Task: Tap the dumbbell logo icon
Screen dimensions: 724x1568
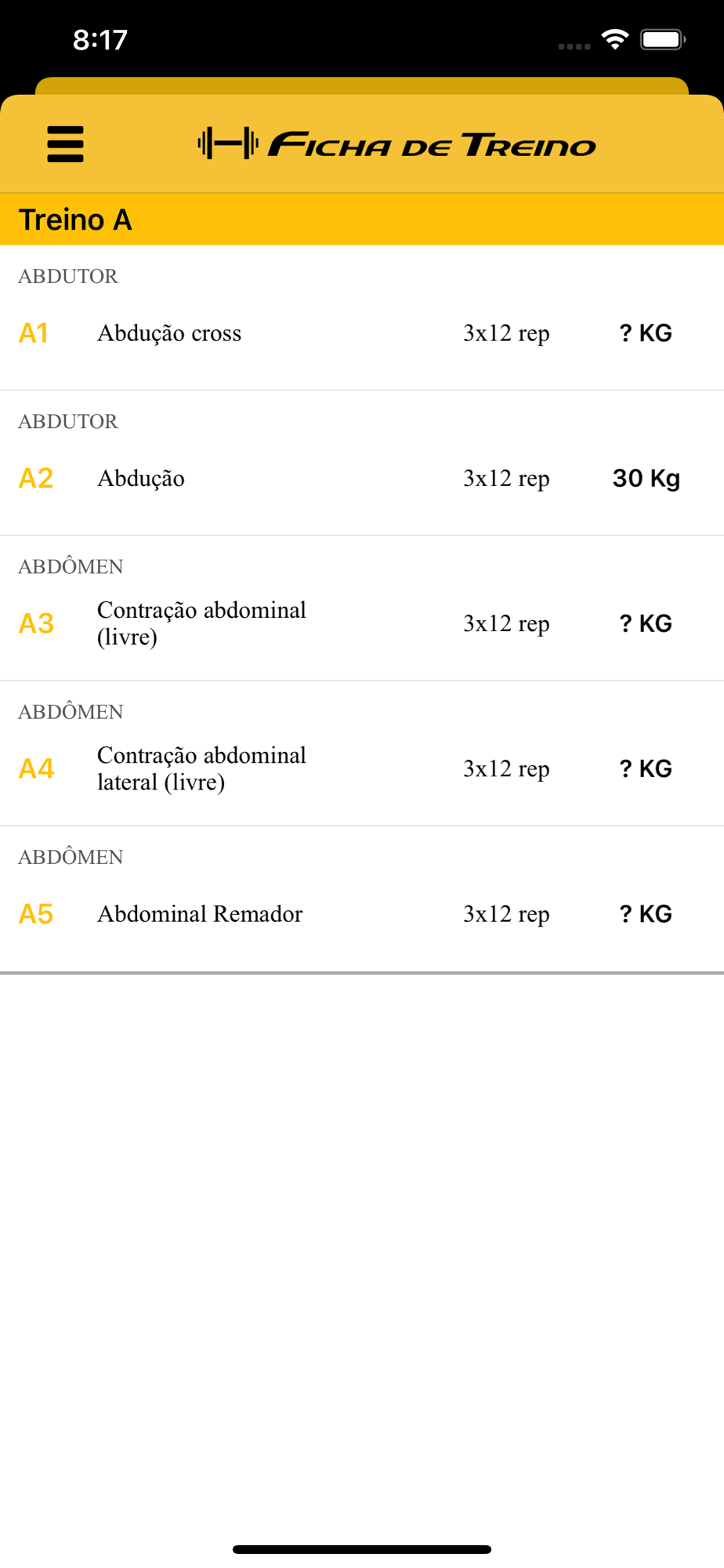Action: 228,143
